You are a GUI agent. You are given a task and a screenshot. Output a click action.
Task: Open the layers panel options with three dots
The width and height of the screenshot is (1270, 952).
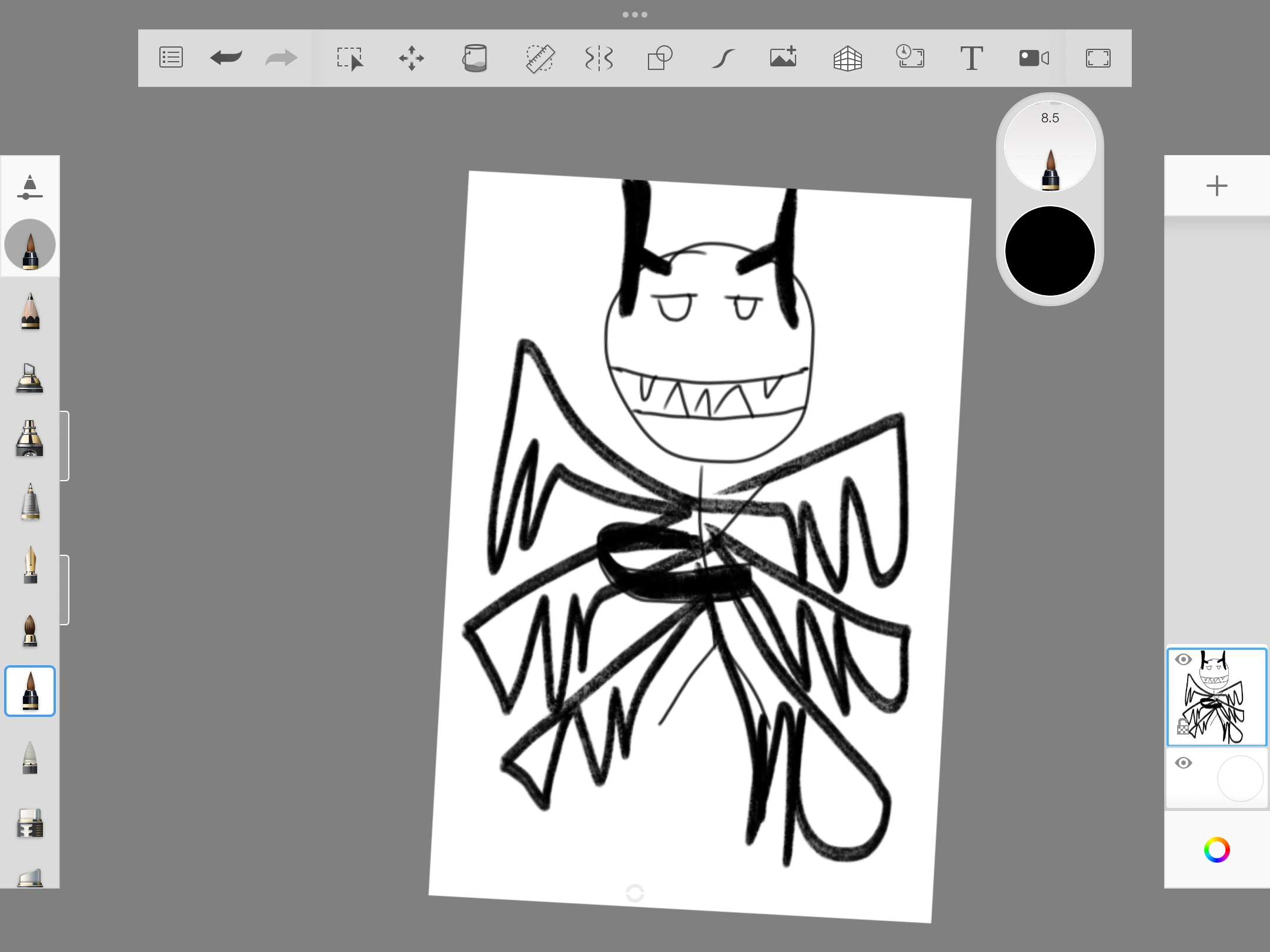point(635,14)
